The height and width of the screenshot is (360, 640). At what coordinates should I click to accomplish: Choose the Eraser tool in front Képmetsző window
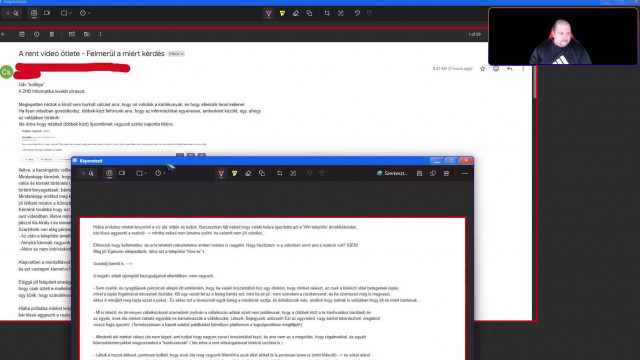248,173
